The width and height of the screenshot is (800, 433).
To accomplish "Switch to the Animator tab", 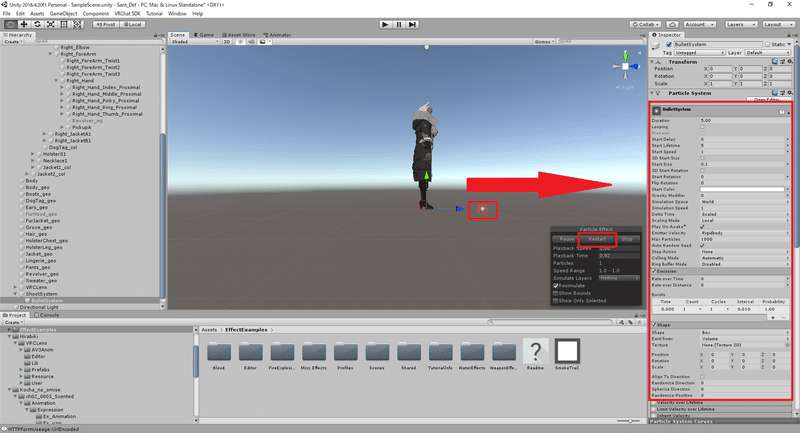I will [277, 35].
